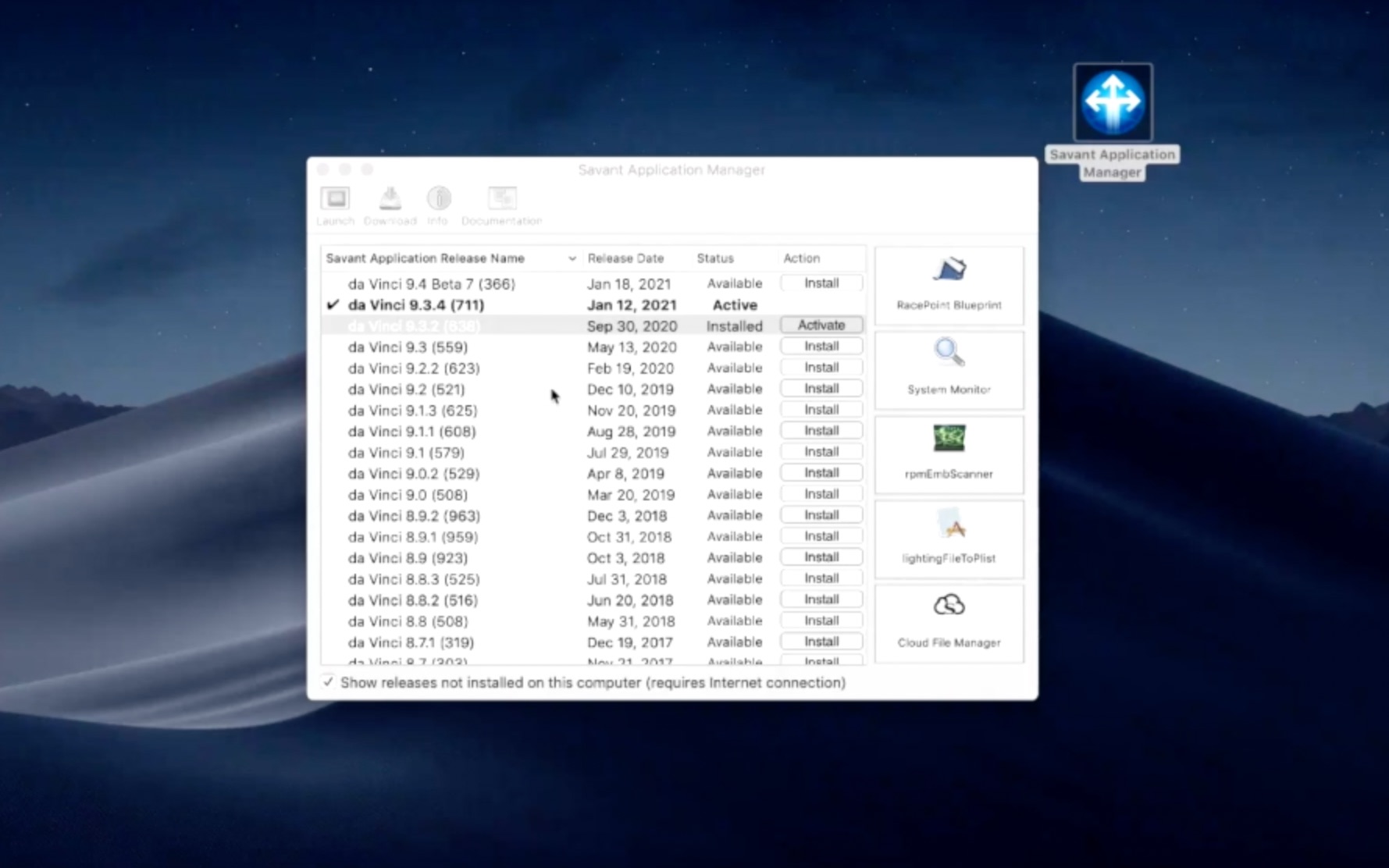Install da Vinci 8.8.2 (516)
This screenshot has width=1389, height=868.
[821, 599]
